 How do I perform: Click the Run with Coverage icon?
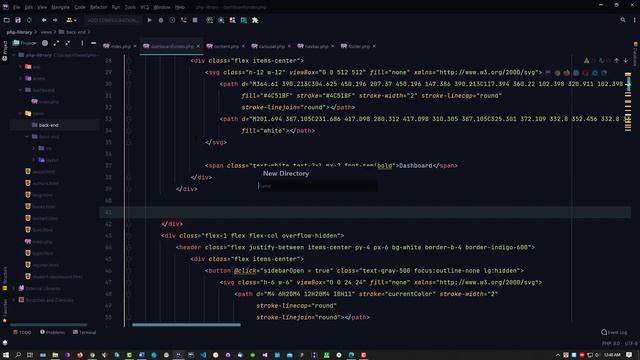click(172, 20)
